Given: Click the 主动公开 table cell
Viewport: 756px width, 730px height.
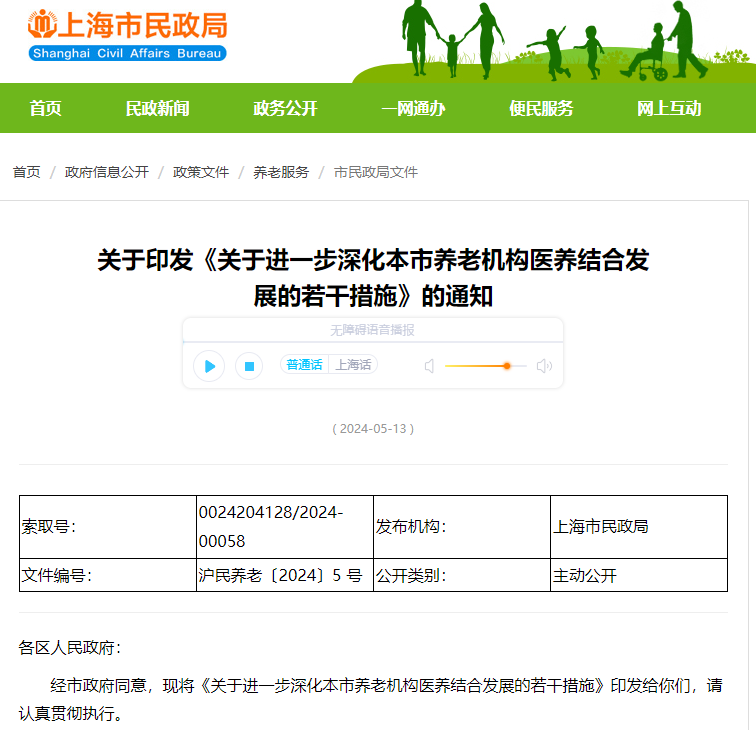Looking at the screenshot, I should pos(639,575).
